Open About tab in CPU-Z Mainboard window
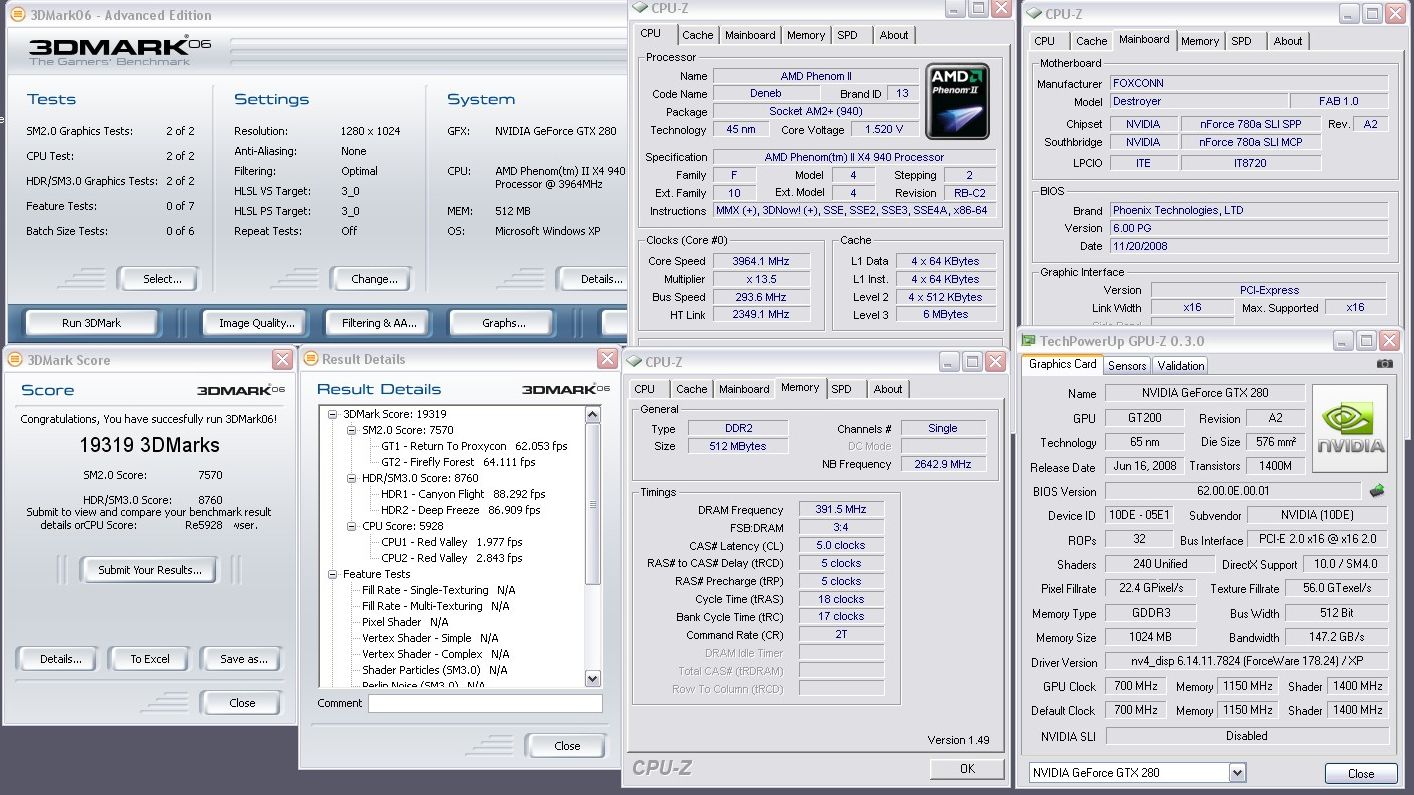This screenshot has width=1414, height=795. point(1287,41)
